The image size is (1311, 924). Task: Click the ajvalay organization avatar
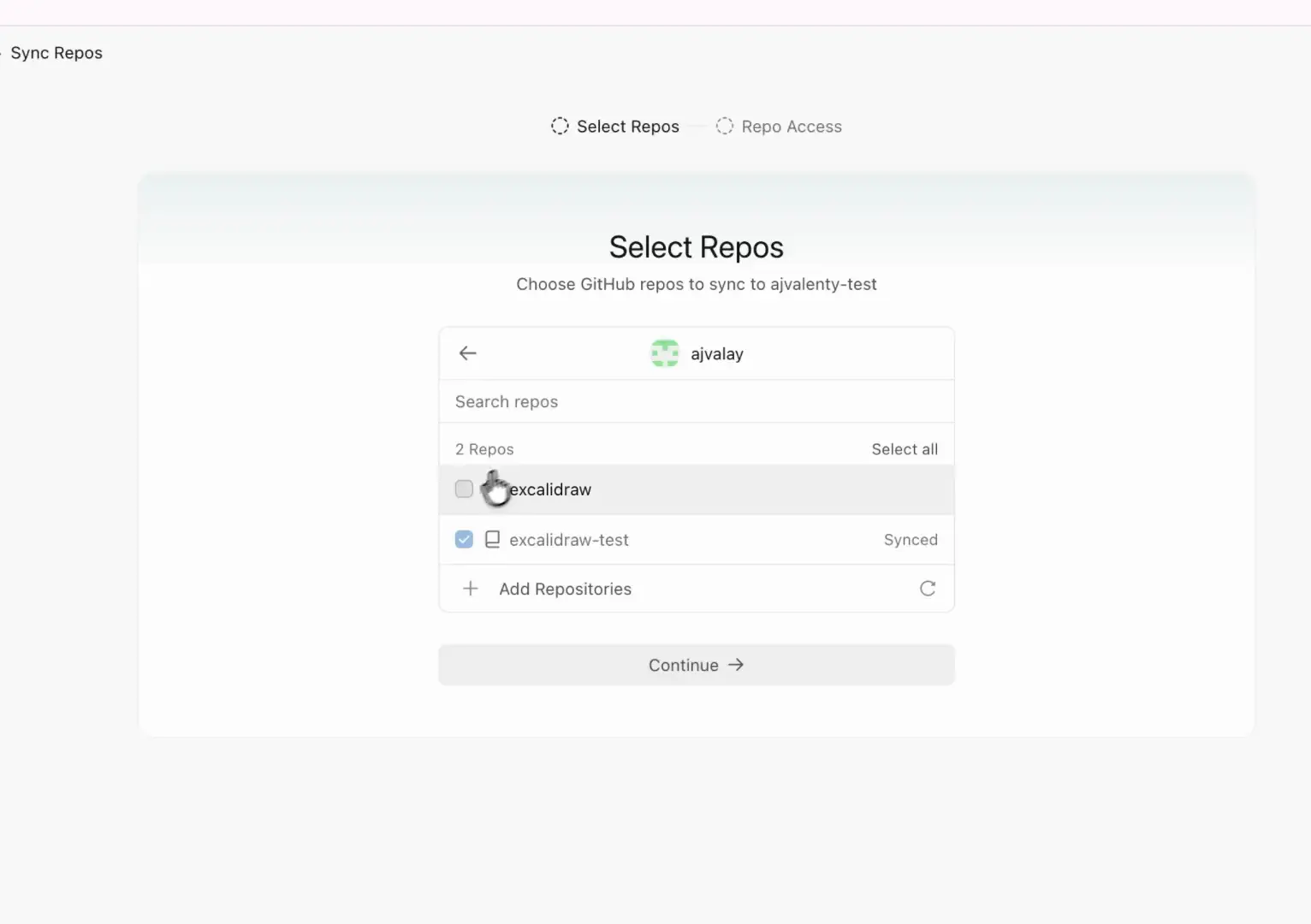665,353
